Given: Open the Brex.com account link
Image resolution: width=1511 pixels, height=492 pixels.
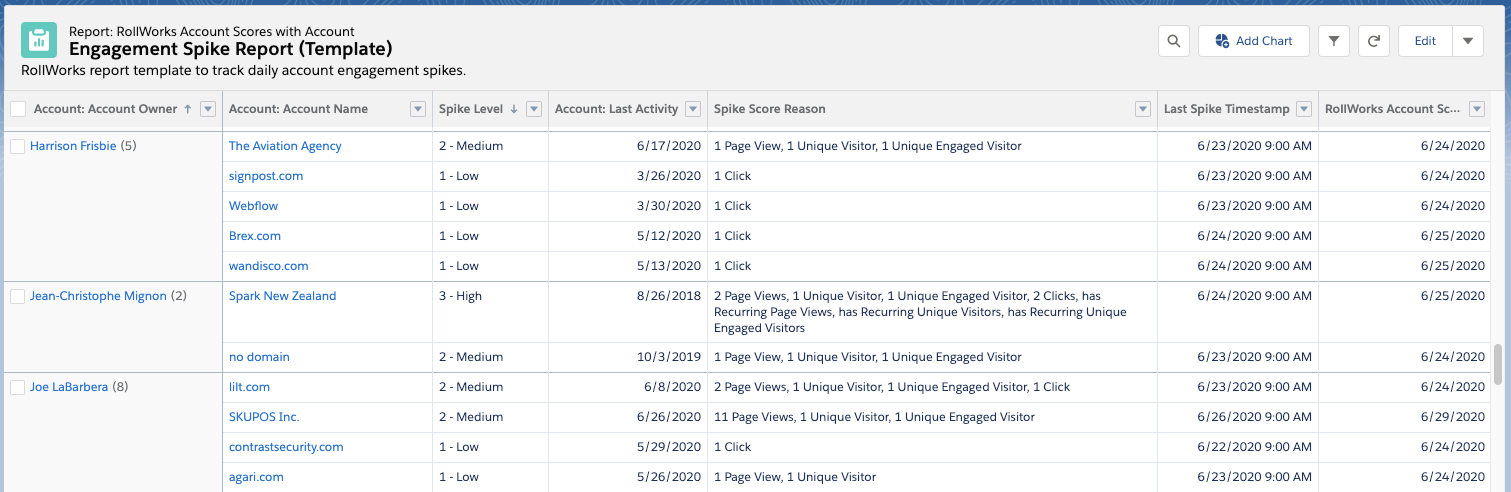Looking at the screenshot, I should [255, 236].
